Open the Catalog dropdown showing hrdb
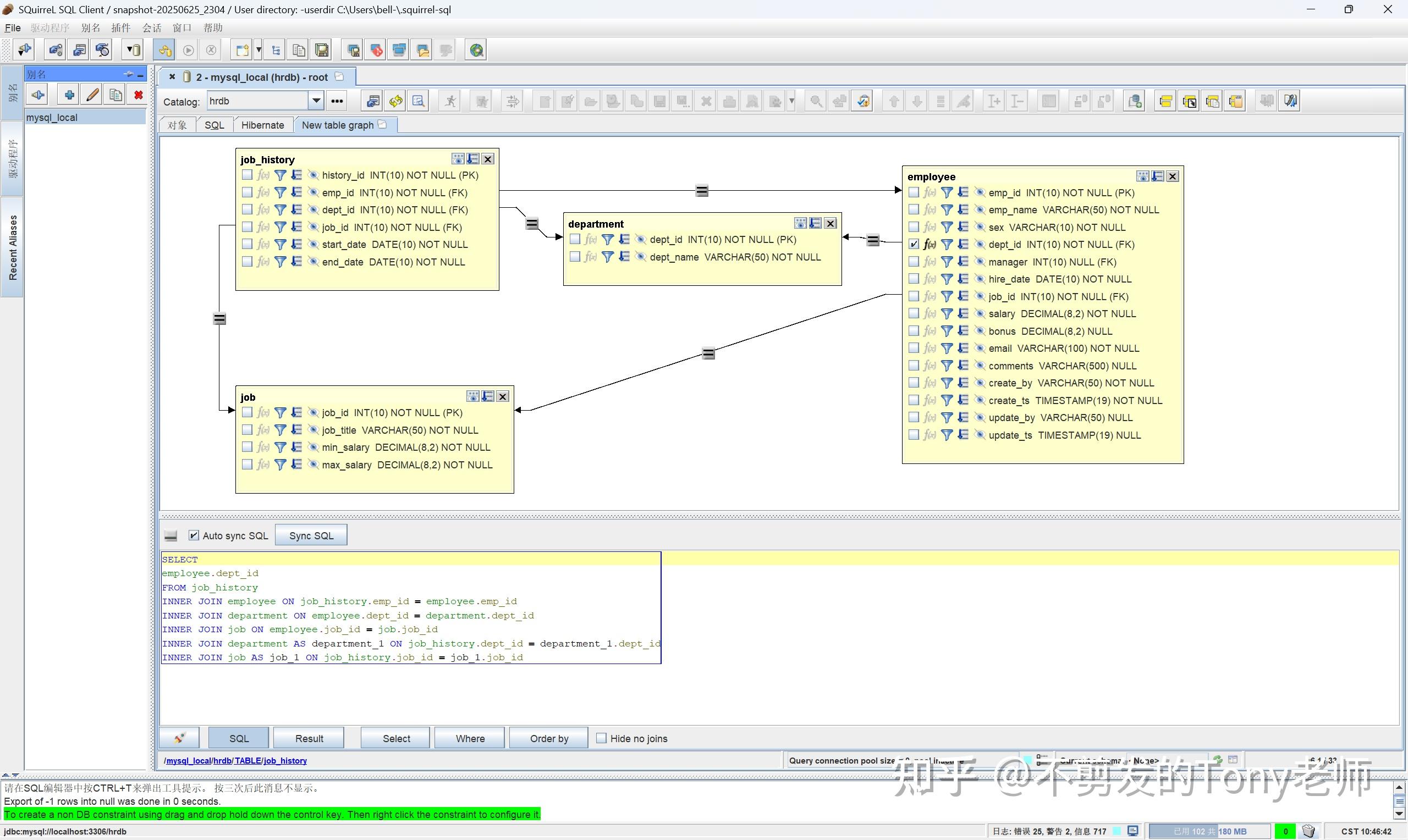 pos(316,100)
